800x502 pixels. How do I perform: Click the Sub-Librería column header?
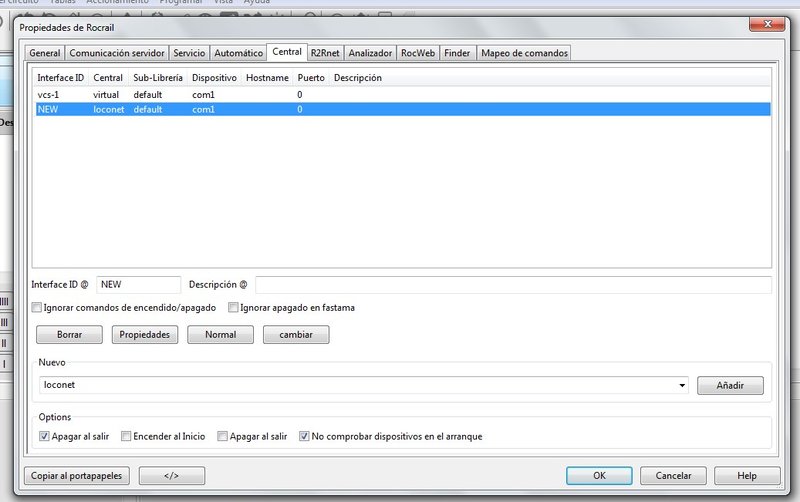[158, 78]
